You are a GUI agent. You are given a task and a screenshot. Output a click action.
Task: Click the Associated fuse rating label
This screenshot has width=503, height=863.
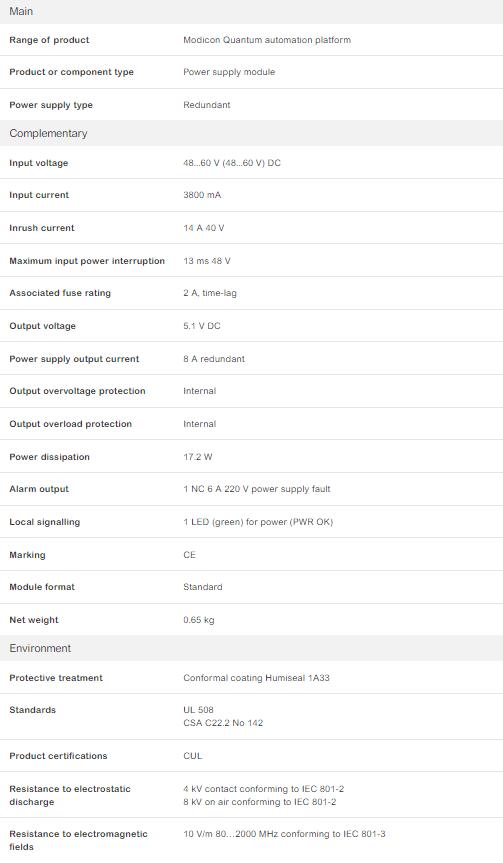point(60,293)
